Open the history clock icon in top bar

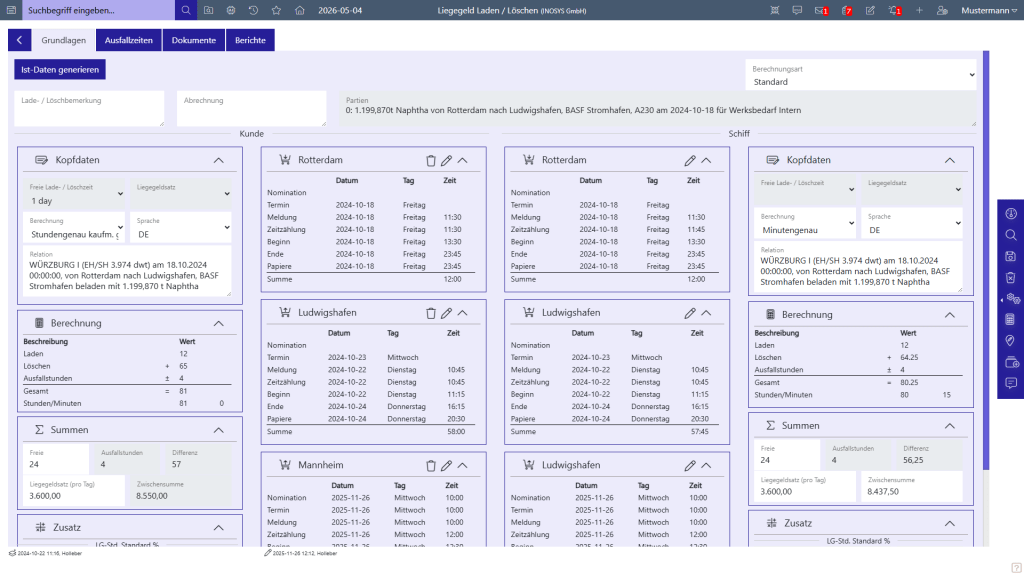pyautogui.click(x=253, y=10)
